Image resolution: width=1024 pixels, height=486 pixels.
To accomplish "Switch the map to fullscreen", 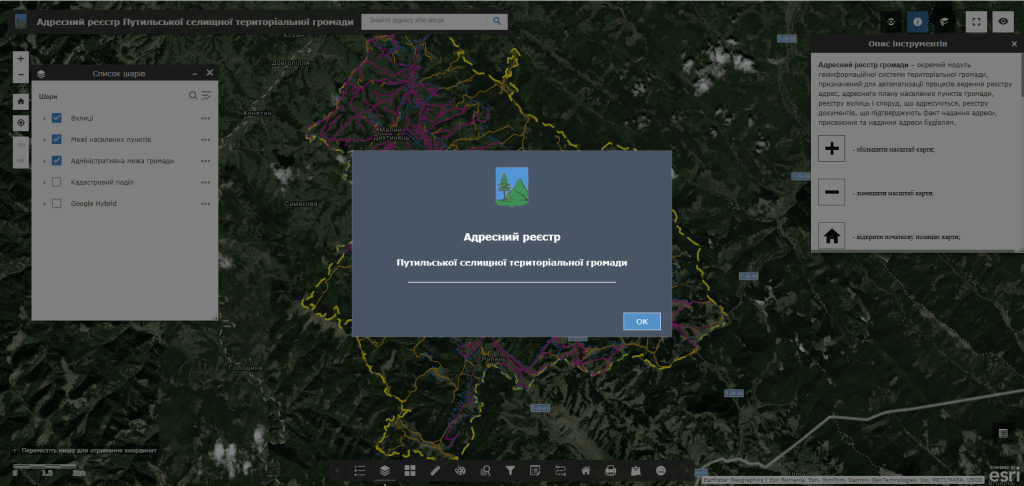I will pyautogui.click(x=976, y=22).
